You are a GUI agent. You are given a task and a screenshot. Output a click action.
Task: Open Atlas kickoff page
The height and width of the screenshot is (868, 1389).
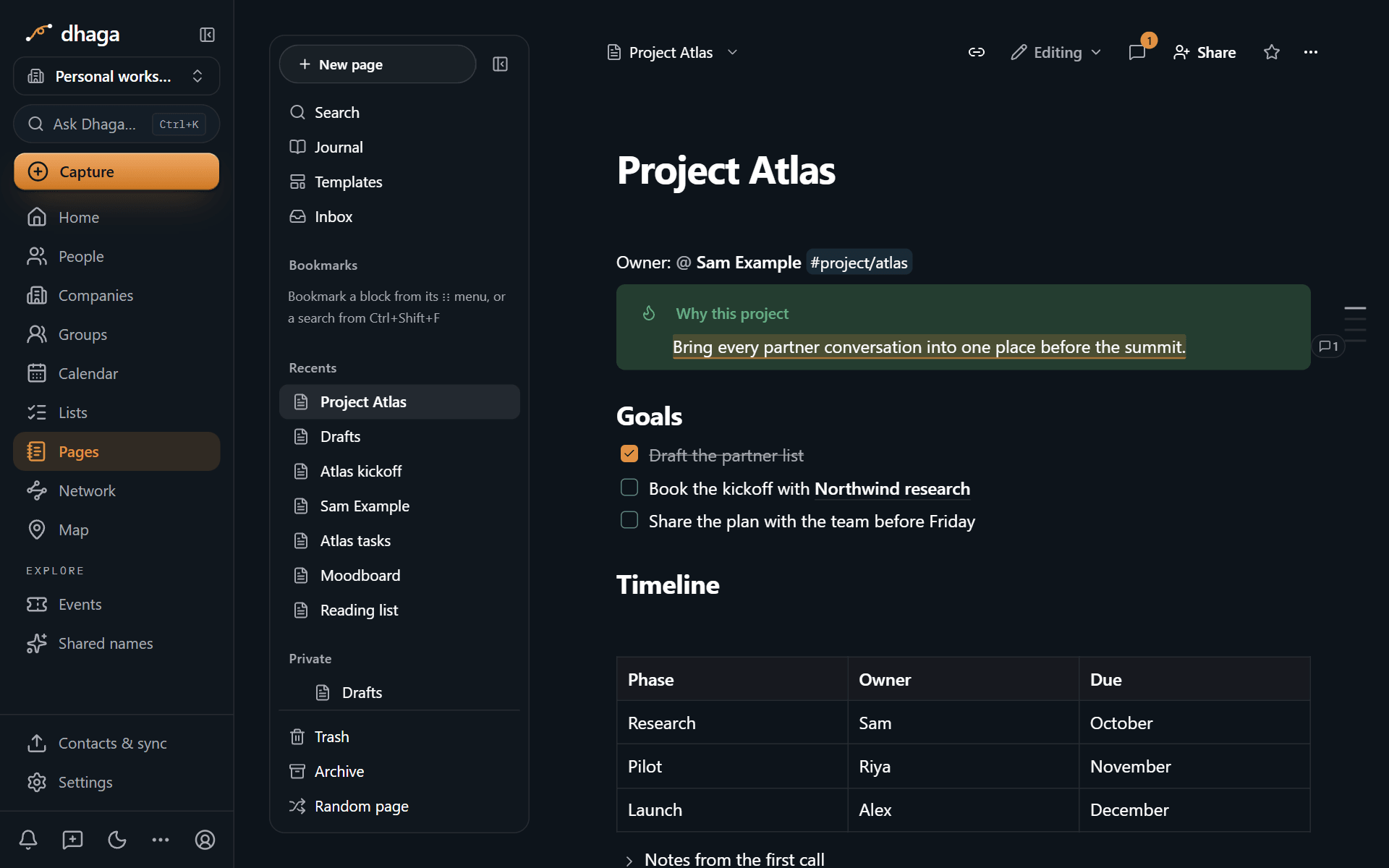click(x=399, y=471)
